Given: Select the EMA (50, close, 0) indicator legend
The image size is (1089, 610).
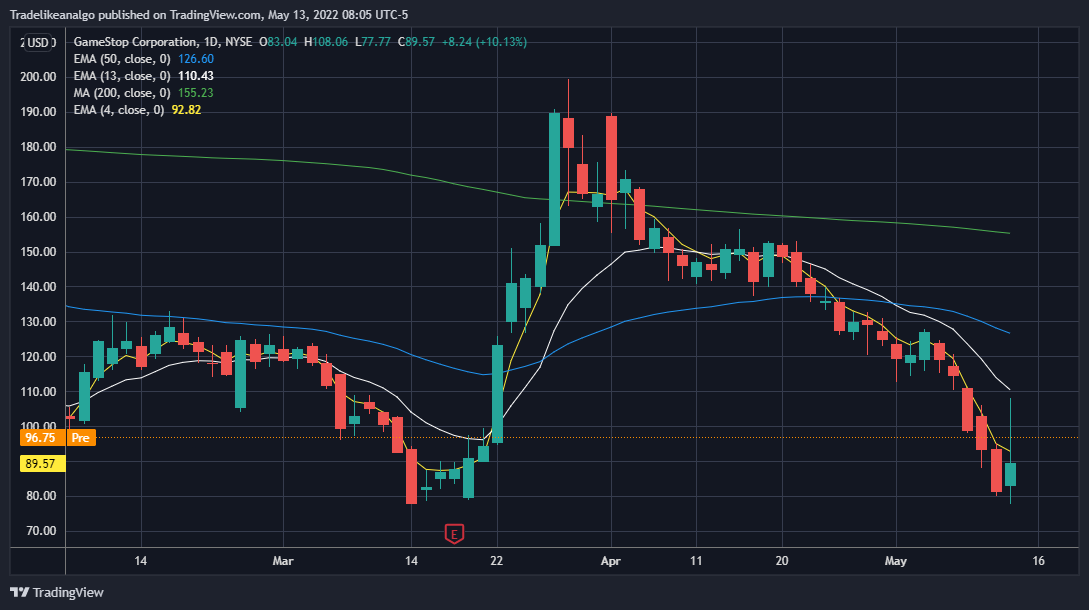Looking at the screenshot, I should (x=122, y=59).
